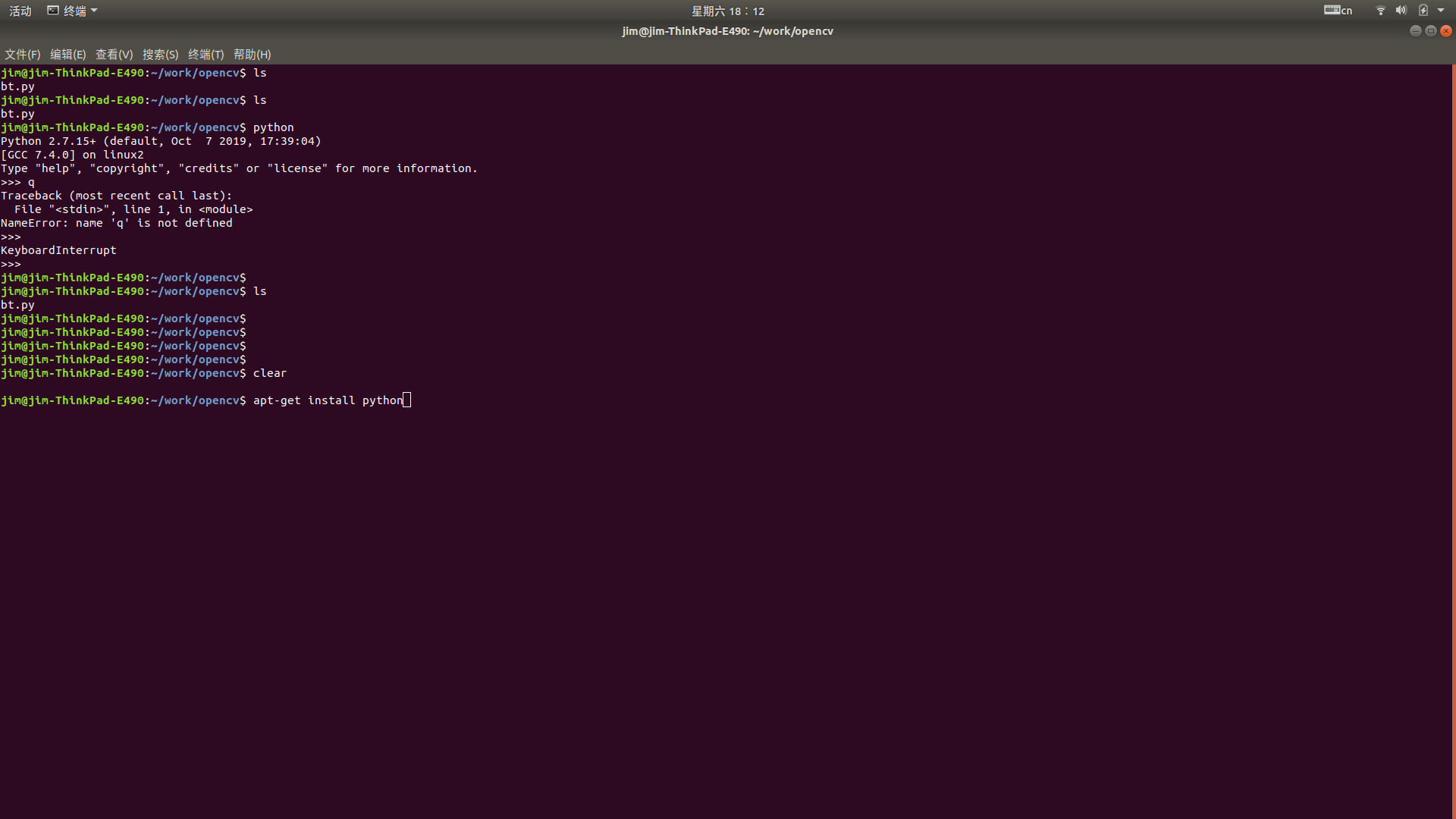Close the terminal window

[x=1446, y=31]
